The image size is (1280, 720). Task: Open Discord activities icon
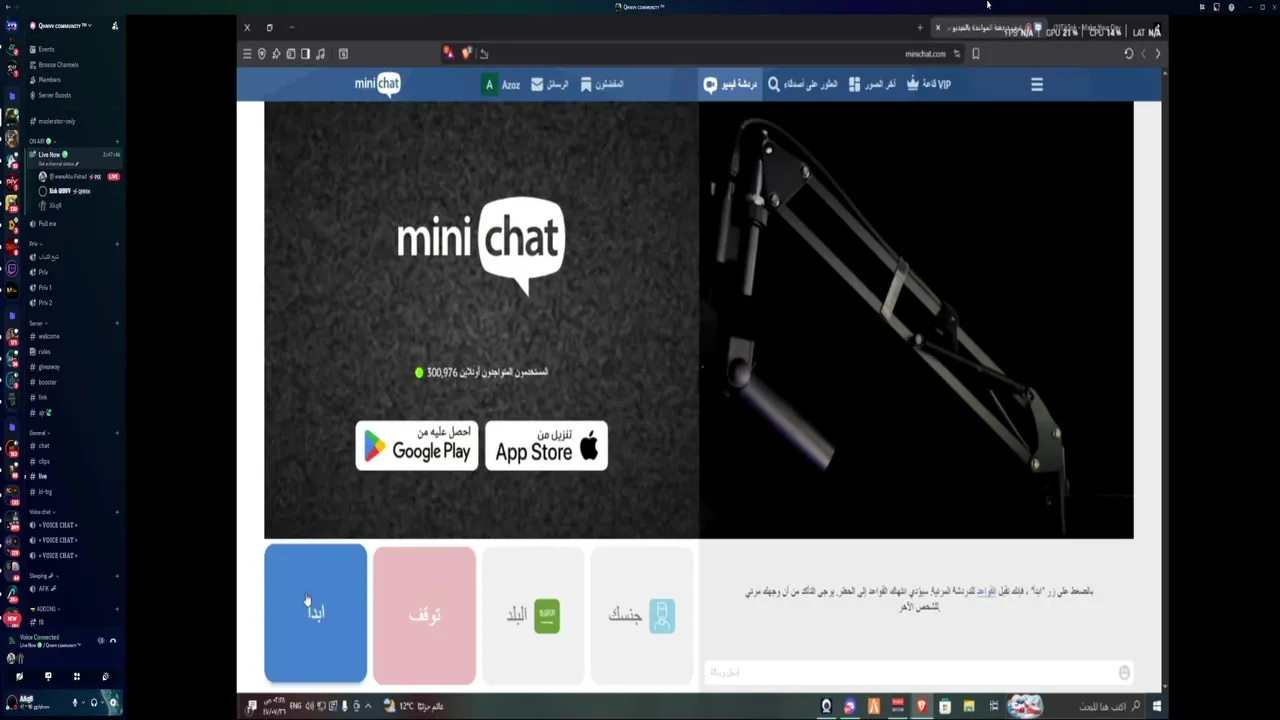(x=77, y=677)
